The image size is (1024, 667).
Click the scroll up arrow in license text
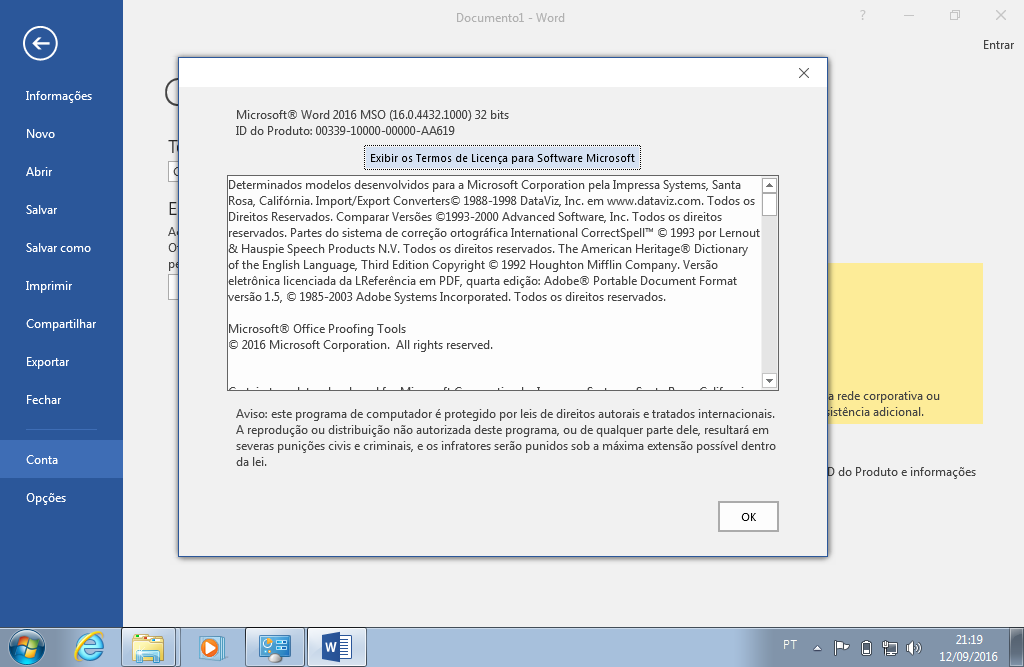point(769,186)
